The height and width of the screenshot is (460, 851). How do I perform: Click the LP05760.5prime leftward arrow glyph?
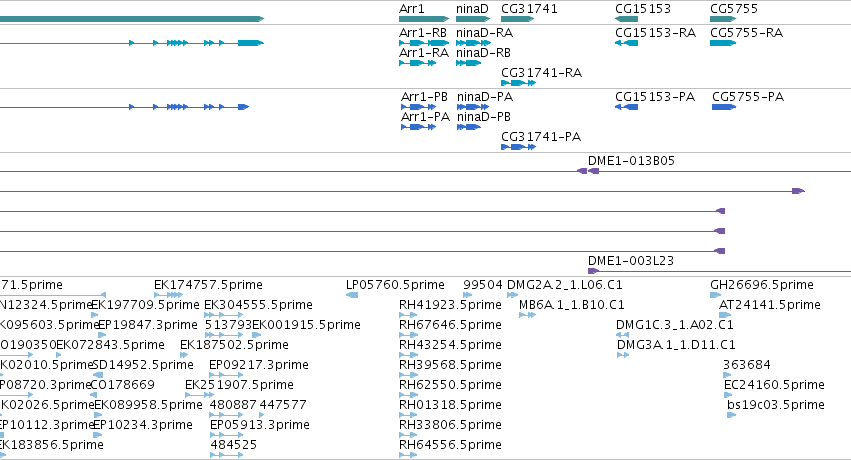pyautogui.click(x=352, y=295)
